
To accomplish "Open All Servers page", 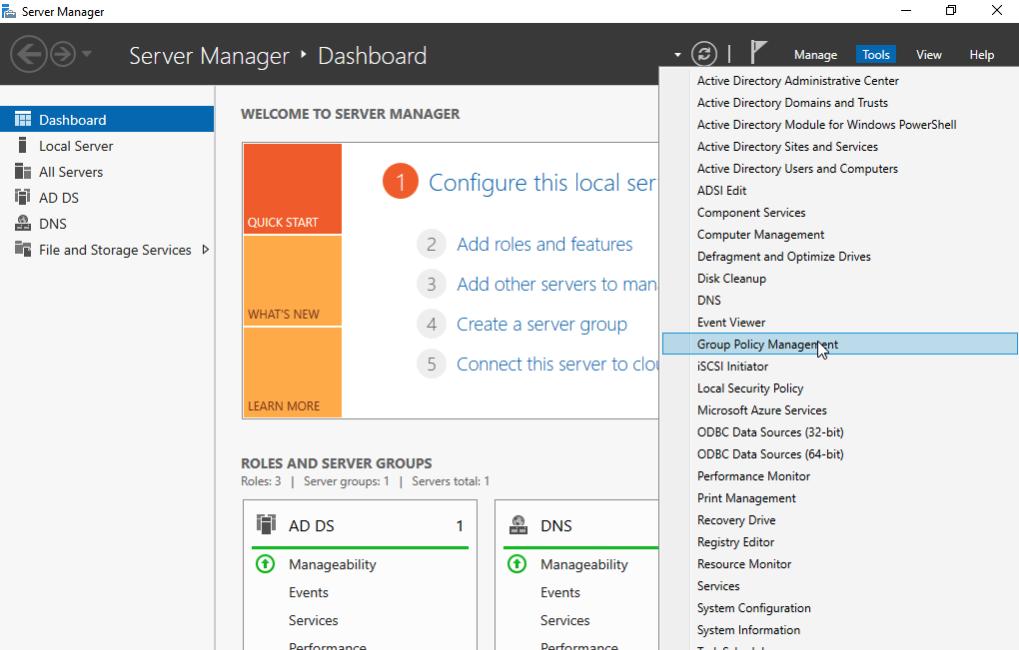I will [x=71, y=172].
